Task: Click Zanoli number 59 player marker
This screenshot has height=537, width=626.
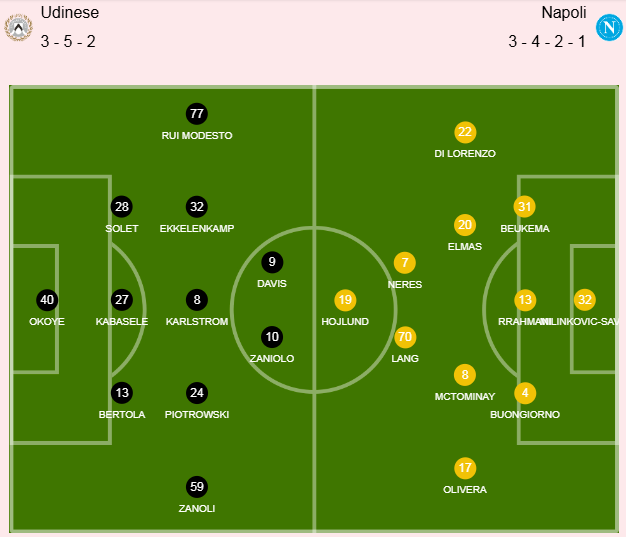Action: [x=197, y=487]
